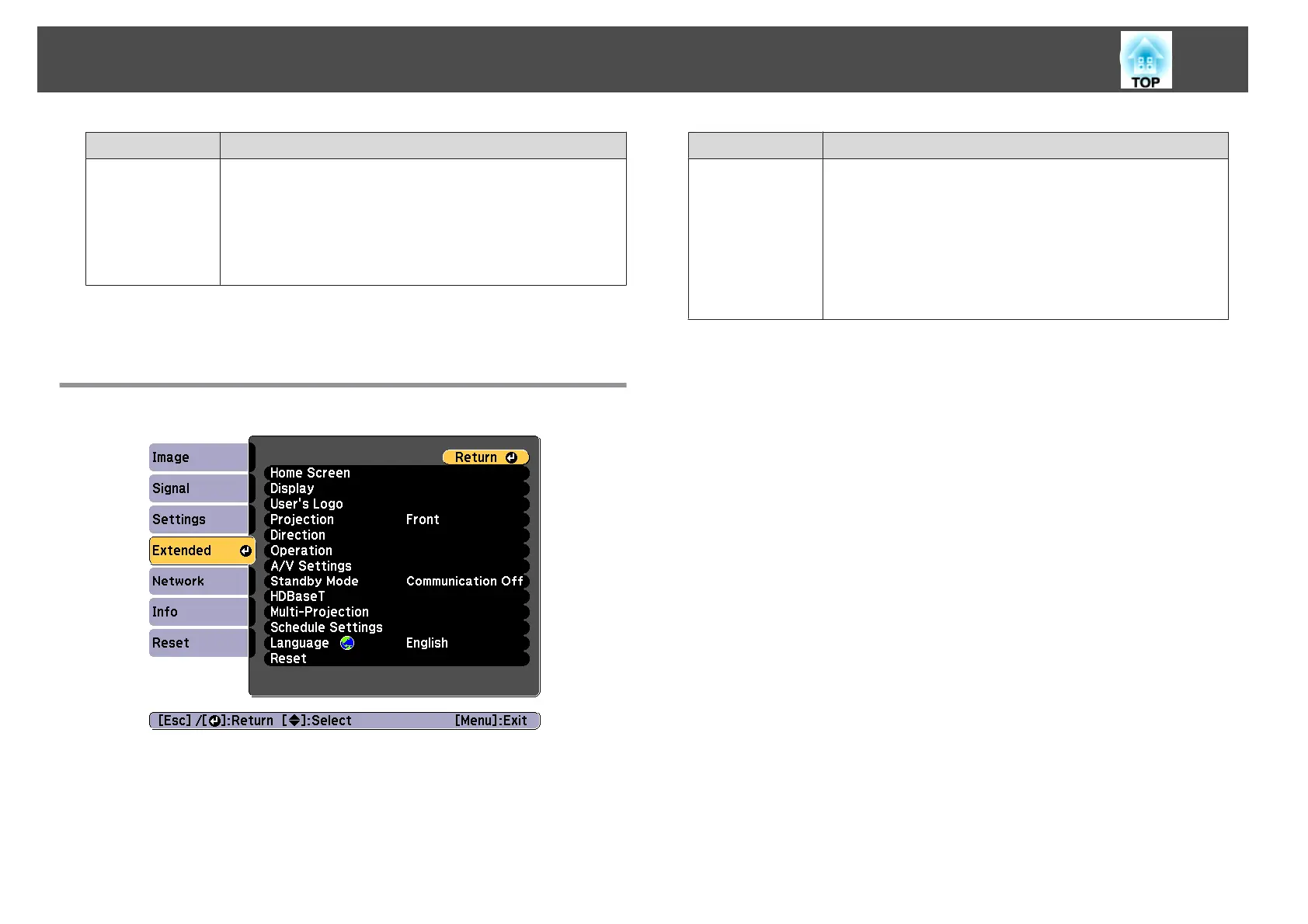Select the Projection setting row
1308x924 pixels.
tap(397, 519)
